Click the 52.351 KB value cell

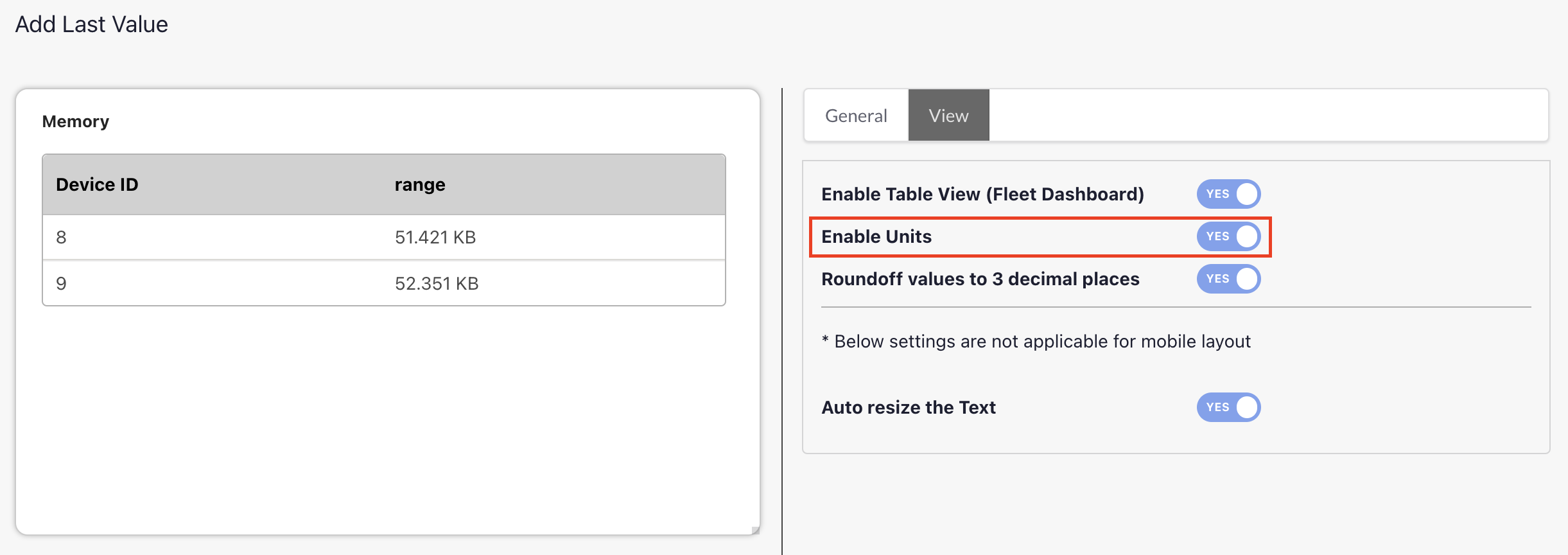437,284
